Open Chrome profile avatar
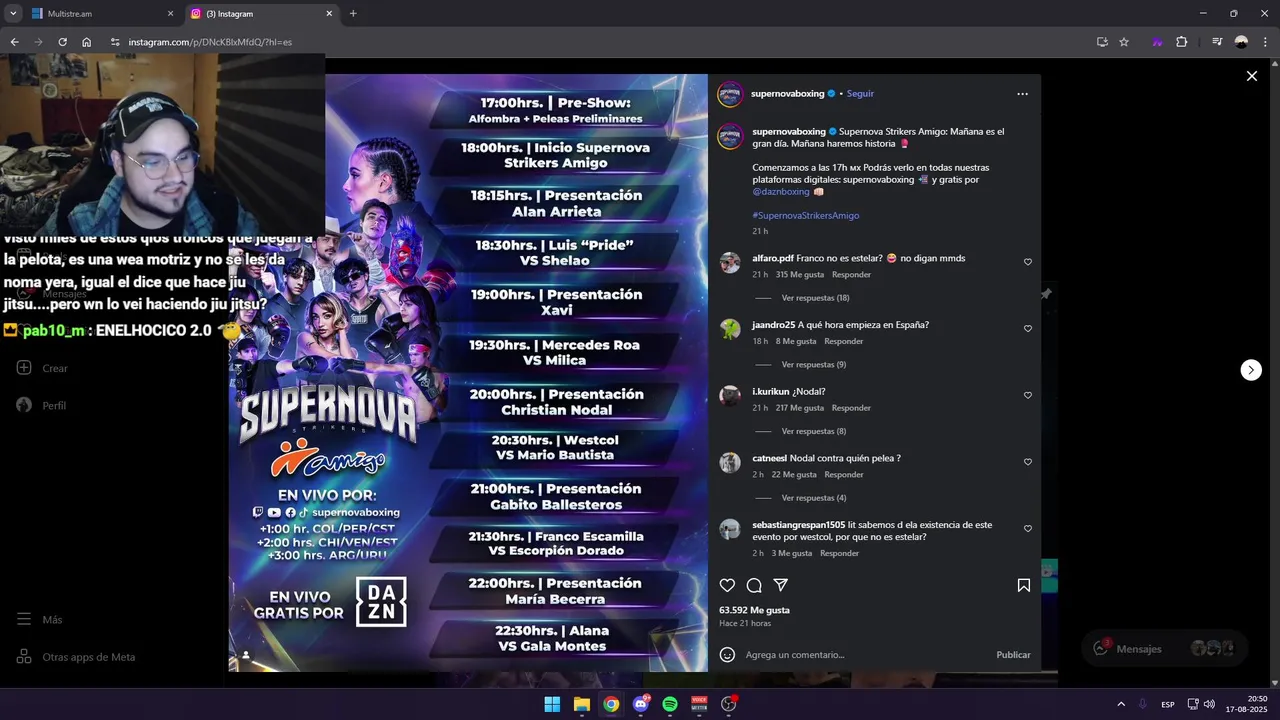1280x720 pixels. [1241, 42]
